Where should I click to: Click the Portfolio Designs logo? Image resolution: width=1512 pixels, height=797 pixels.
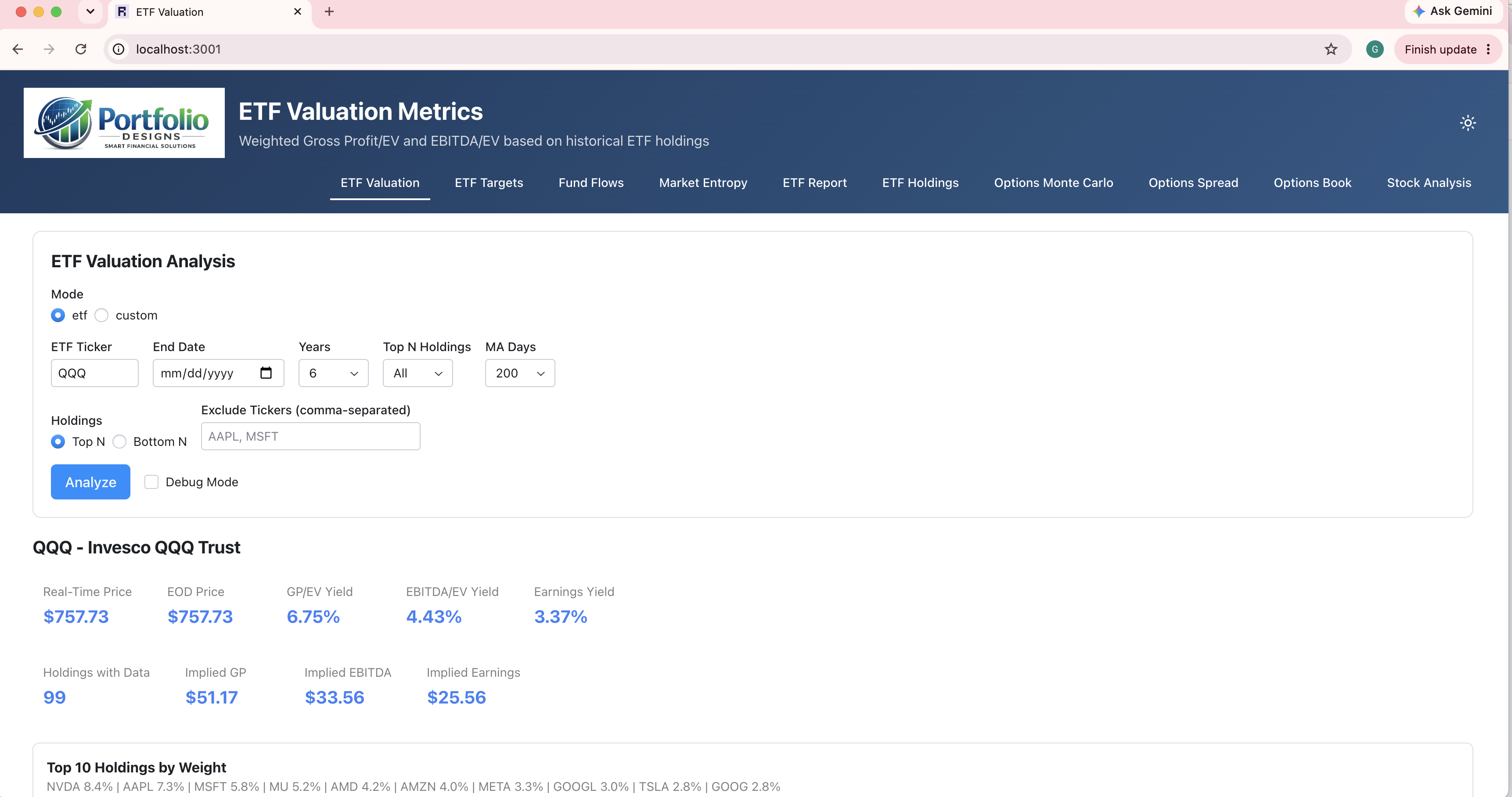coord(124,122)
